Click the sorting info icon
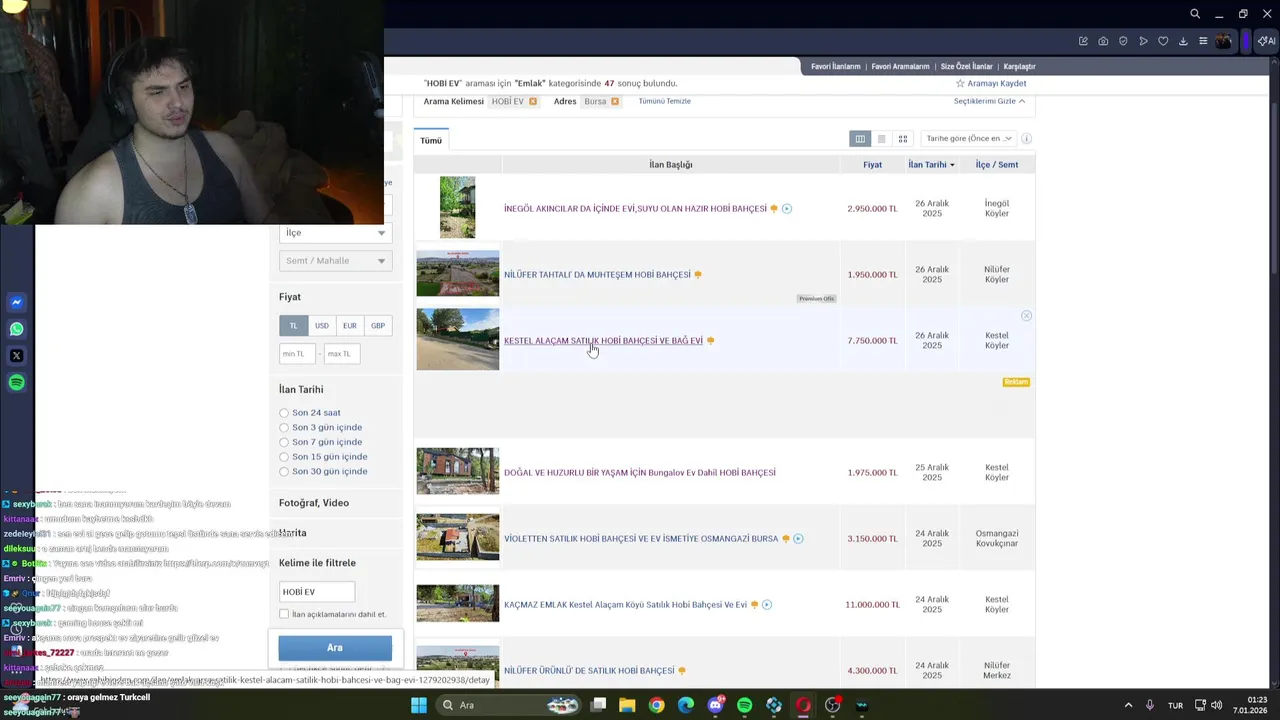The image size is (1280, 720). click(x=1026, y=139)
